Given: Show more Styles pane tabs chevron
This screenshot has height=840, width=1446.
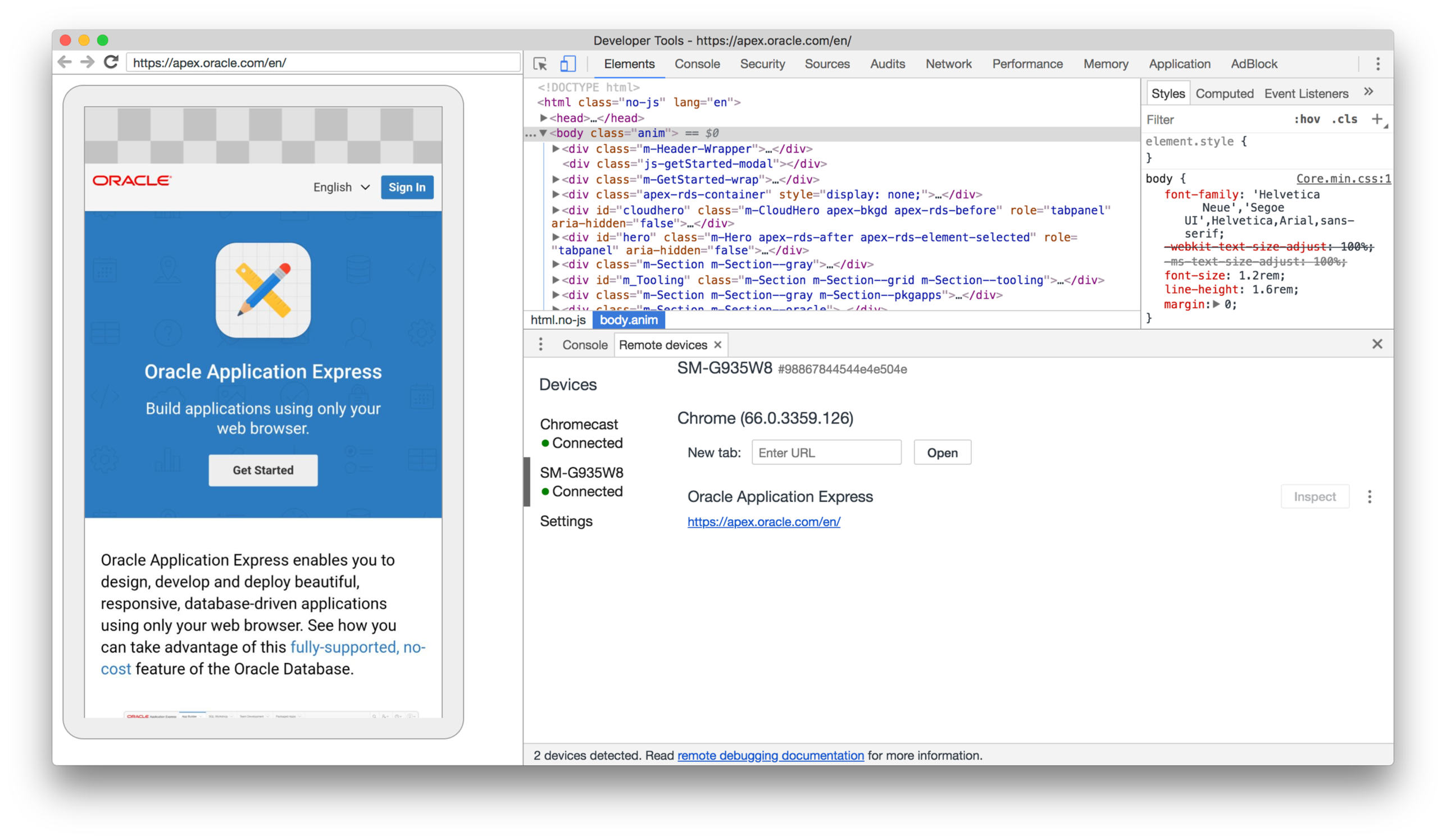Looking at the screenshot, I should pyautogui.click(x=1368, y=92).
